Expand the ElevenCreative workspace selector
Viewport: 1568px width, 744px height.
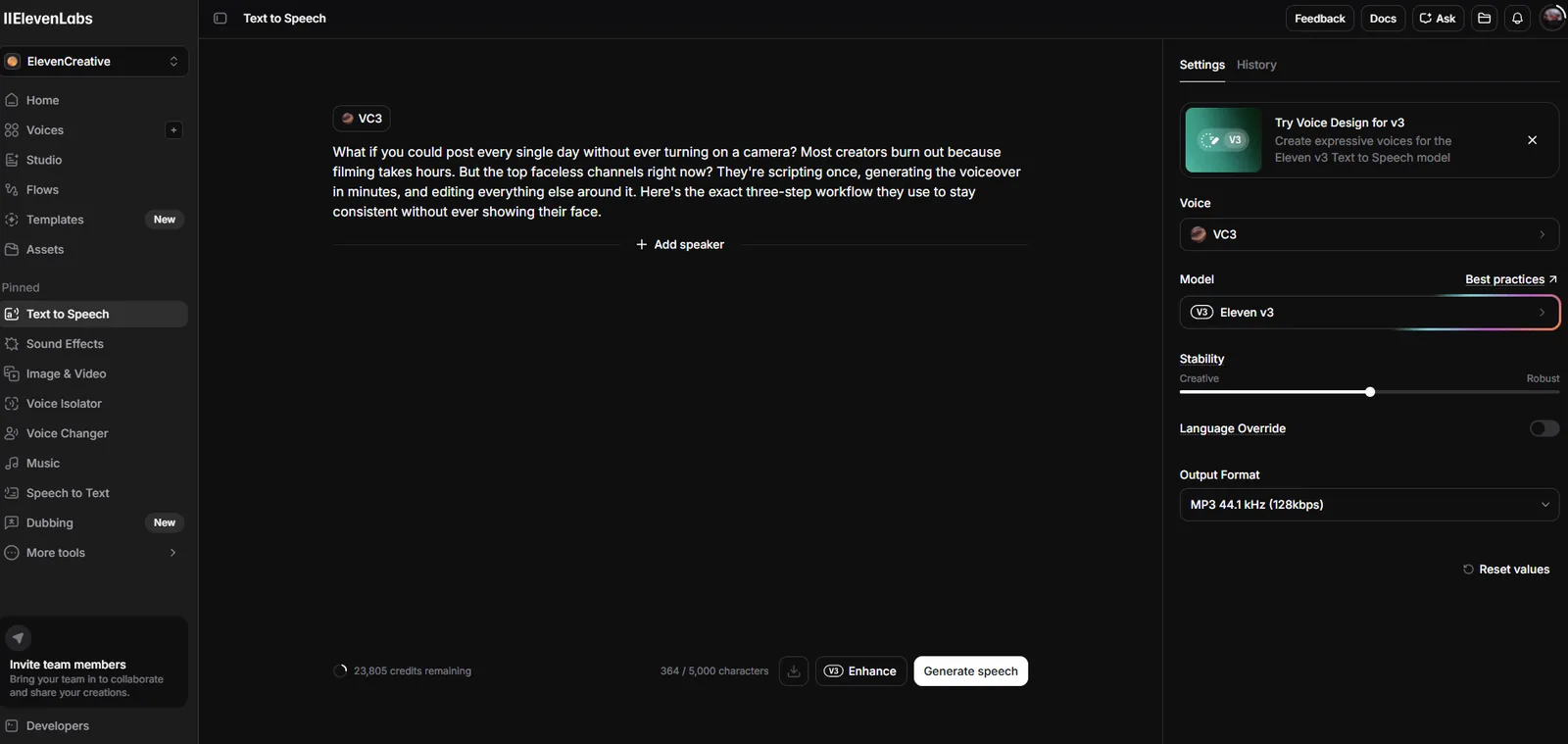pyautogui.click(x=94, y=62)
